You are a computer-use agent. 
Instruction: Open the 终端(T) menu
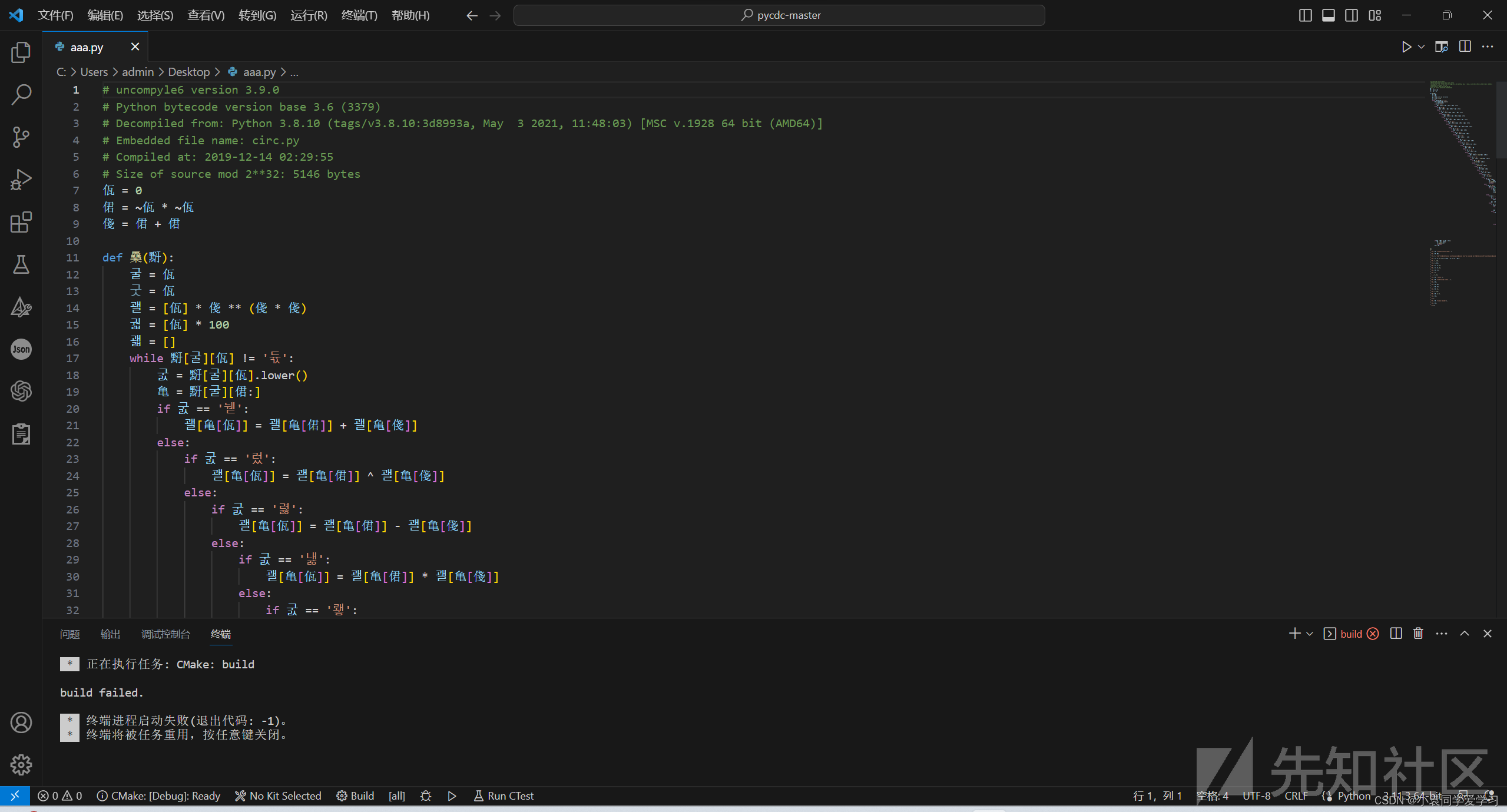[359, 15]
